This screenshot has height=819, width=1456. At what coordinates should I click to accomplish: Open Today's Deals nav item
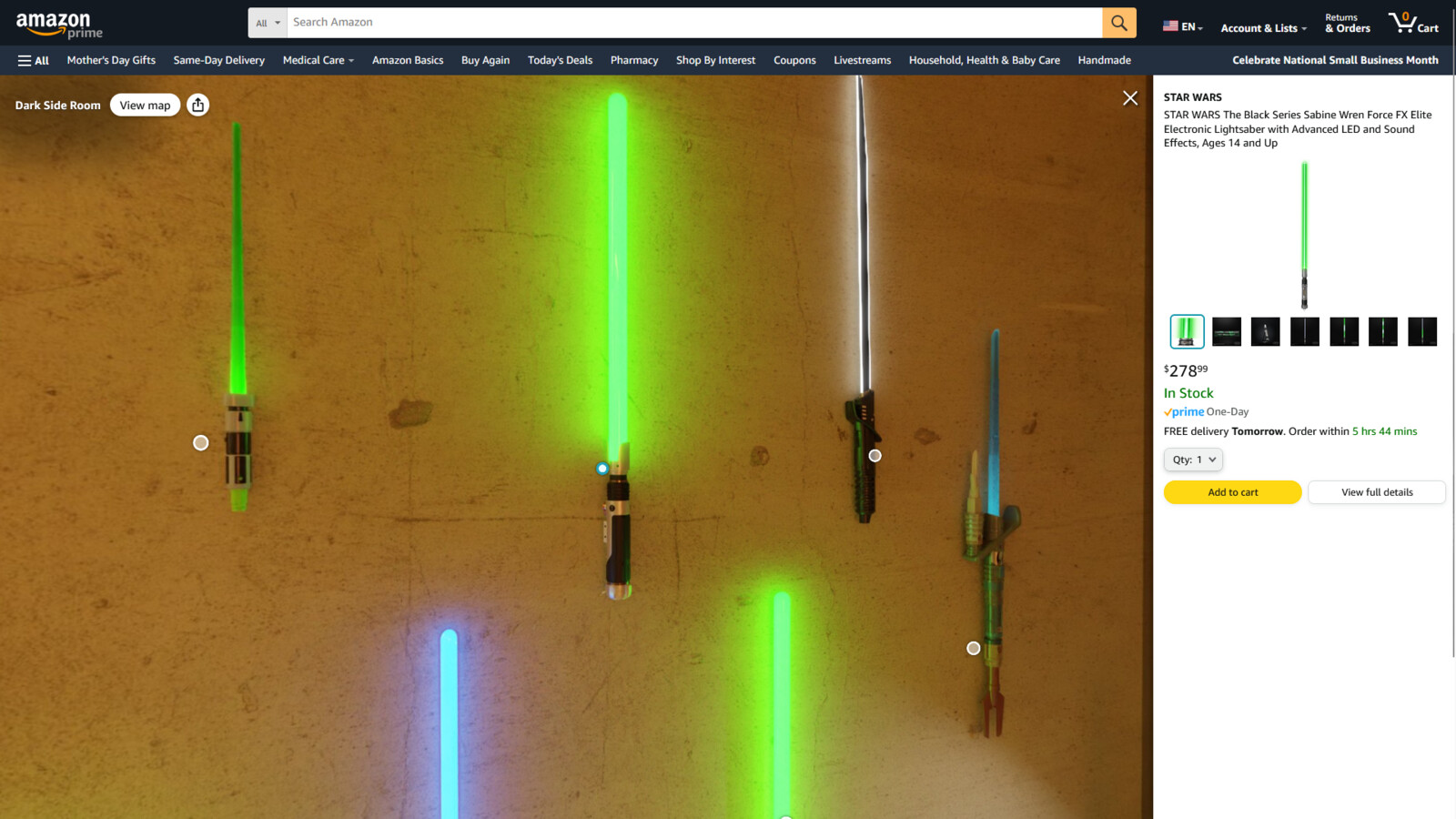click(560, 60)
